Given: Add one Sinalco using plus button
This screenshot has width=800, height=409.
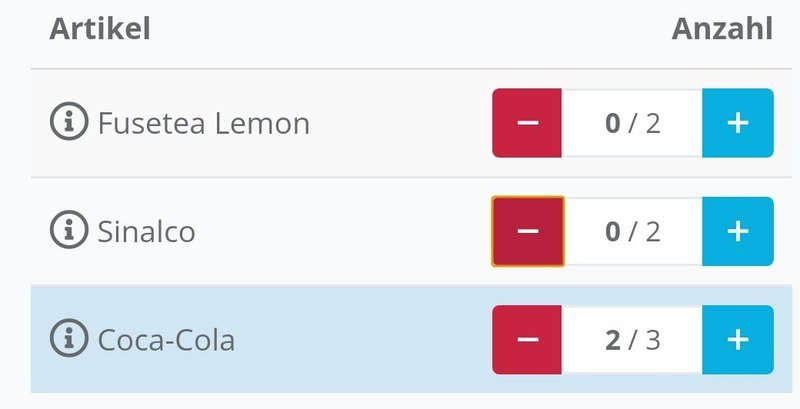Looking at the screenshot, I should tap(737, 231).
